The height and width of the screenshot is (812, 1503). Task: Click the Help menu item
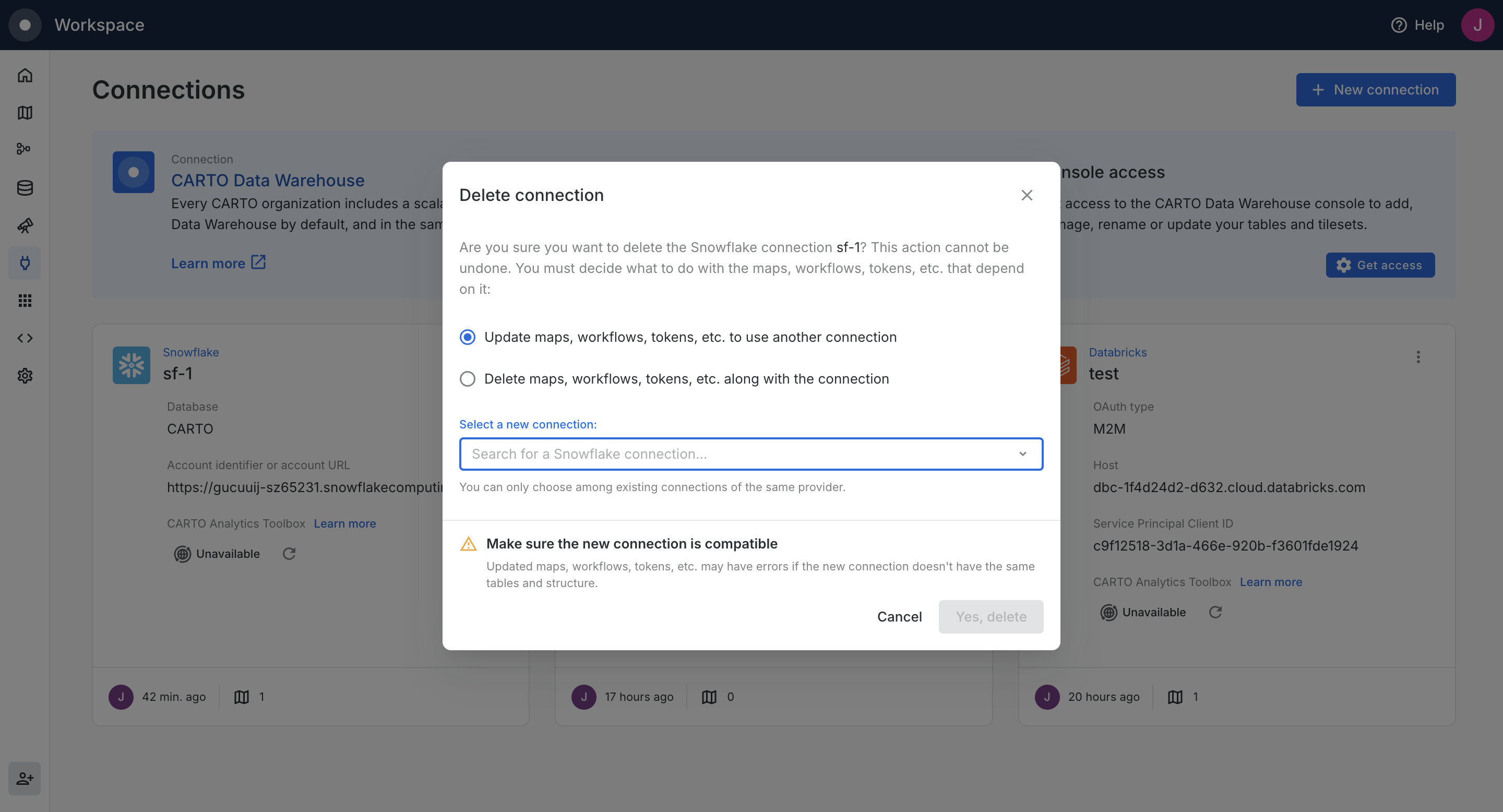tap(1417, 25)
